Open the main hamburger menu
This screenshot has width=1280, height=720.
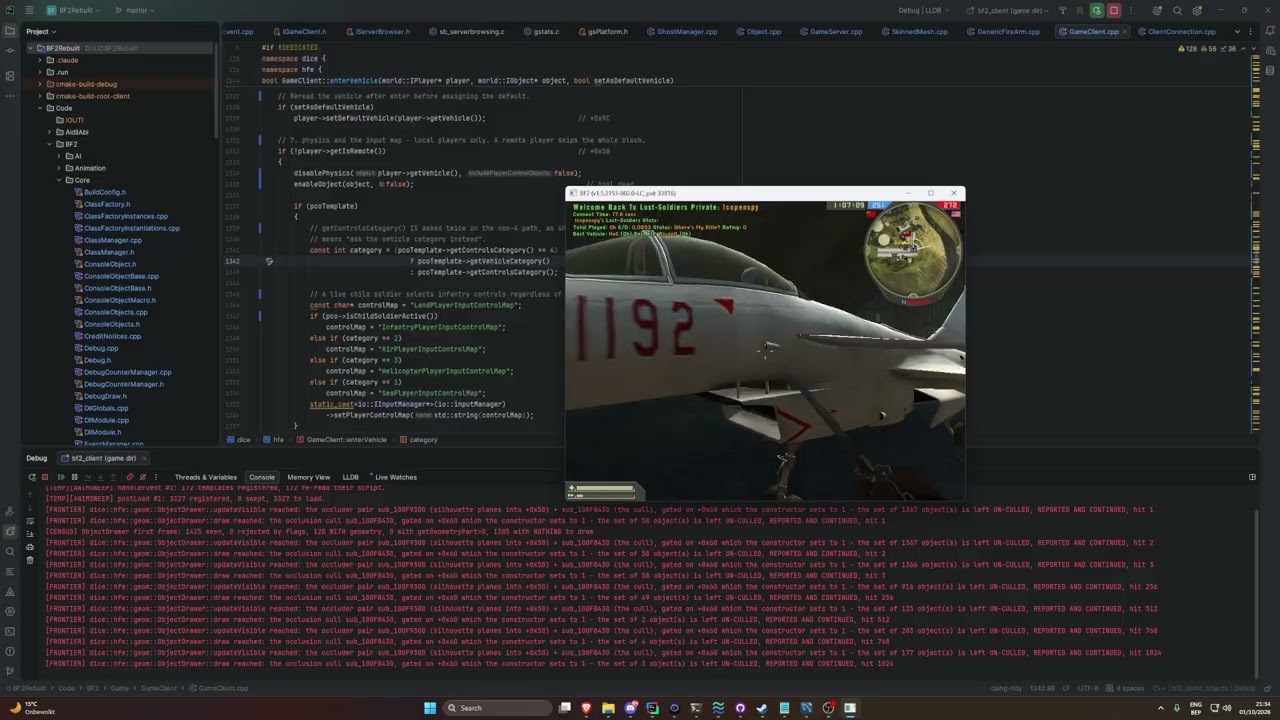point(28,10)
